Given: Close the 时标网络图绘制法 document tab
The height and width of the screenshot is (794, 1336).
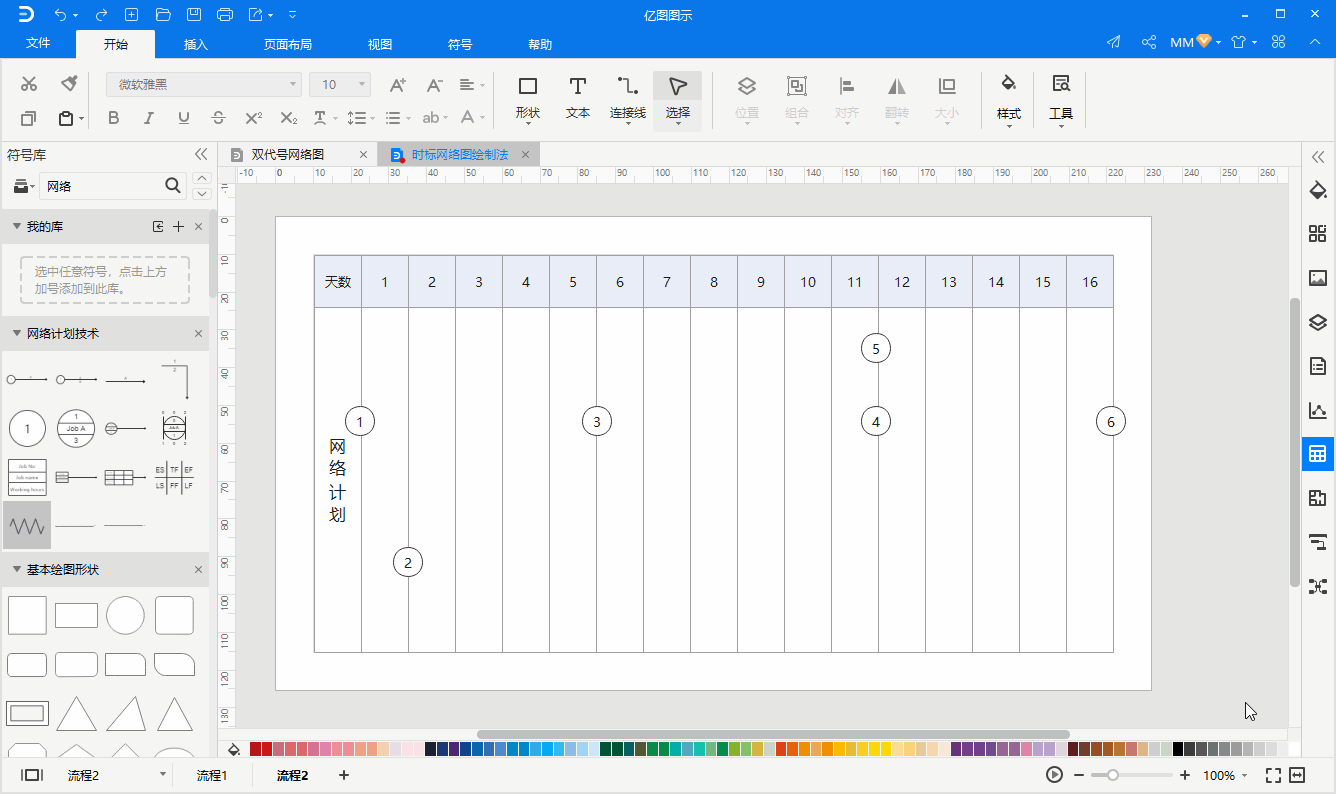Looking at the screenshot, I should [x=524, y=155].
